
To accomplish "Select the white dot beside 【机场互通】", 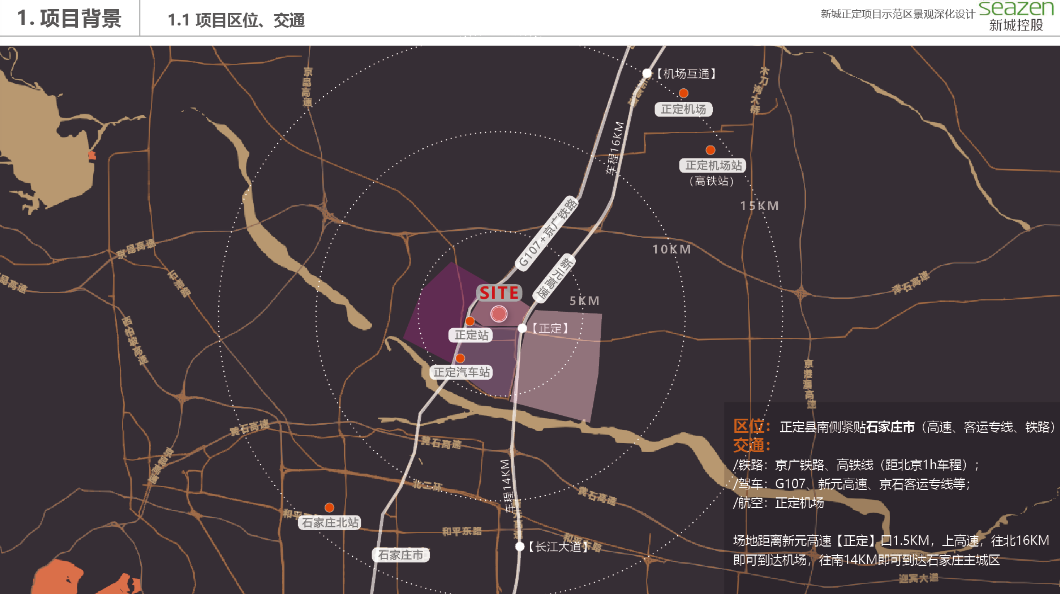I will (647, 73).
